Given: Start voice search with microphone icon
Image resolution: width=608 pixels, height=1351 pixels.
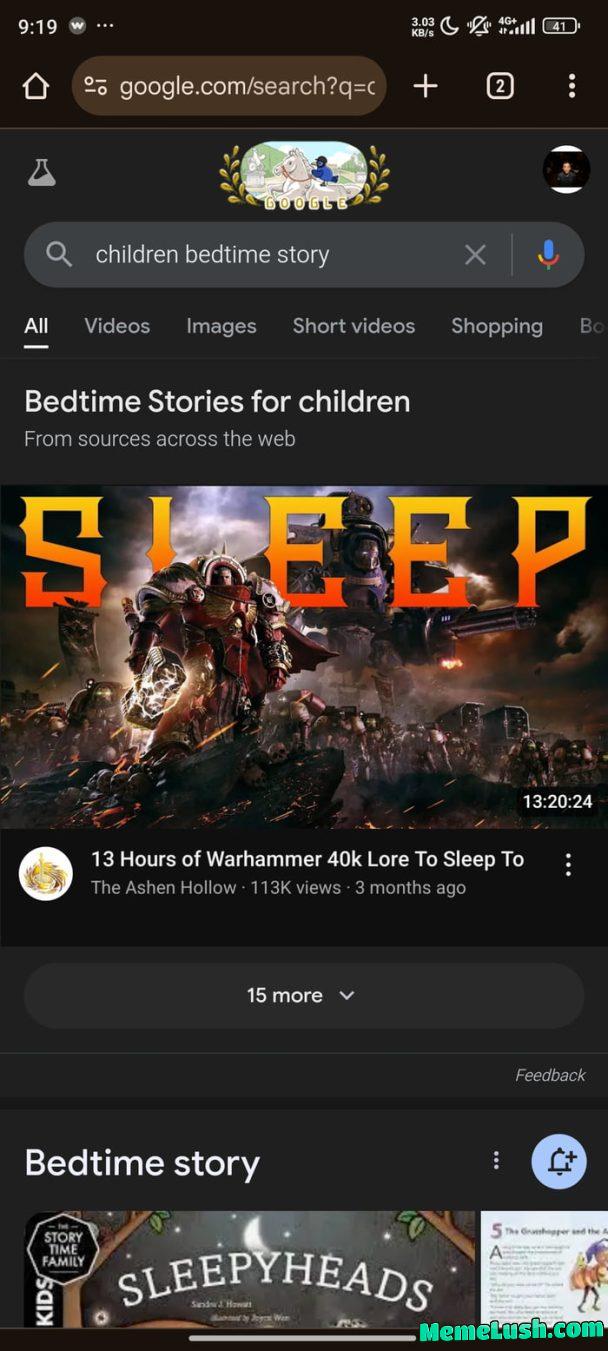Looking at the screenshot, I should (547, 255).
